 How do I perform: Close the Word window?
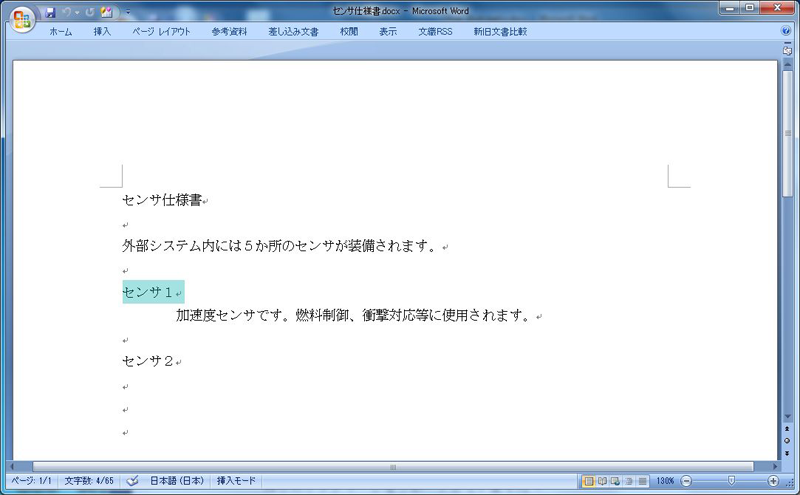tap(777, 8)
